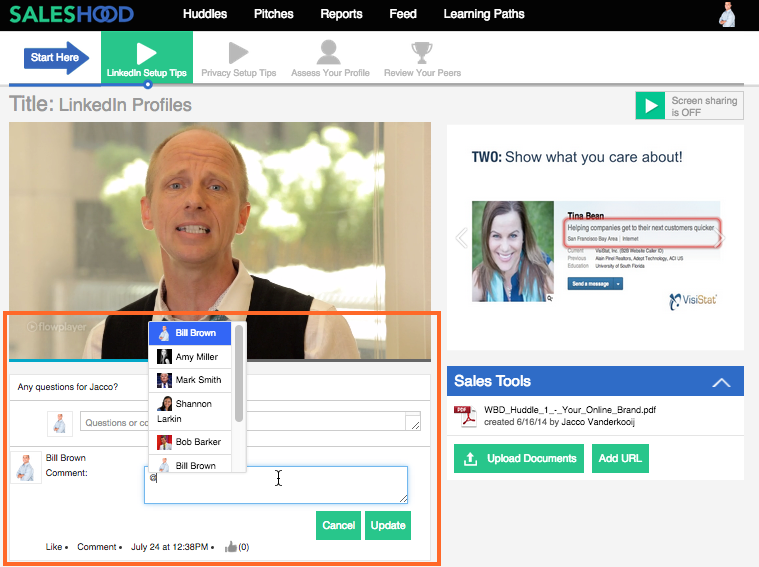The width and height of the screenshot is (759, 567).
Task: Click 'Any questions for Jacco?' text
Action: (x=68, y=387)
